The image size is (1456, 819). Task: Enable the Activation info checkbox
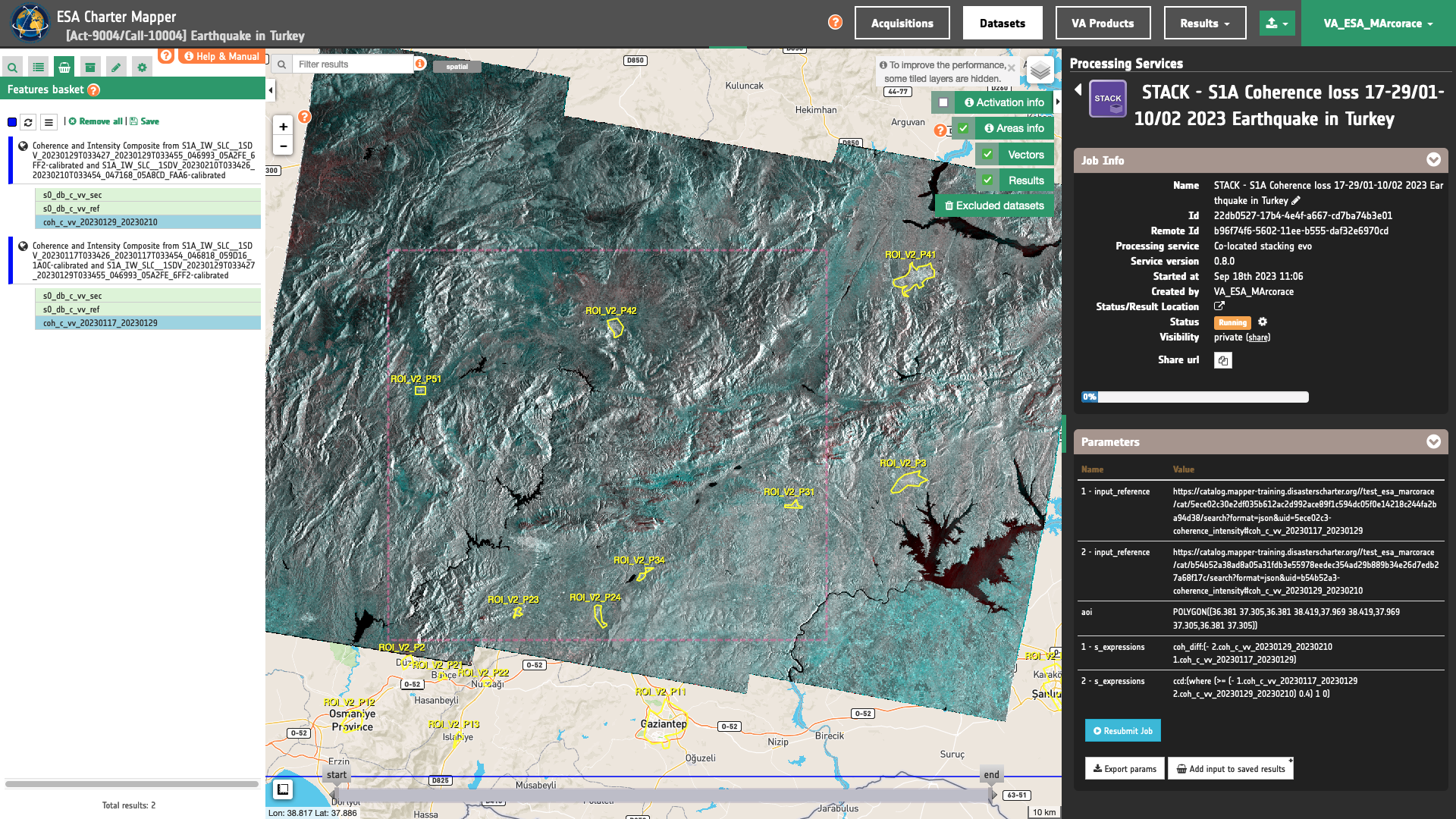coord(943,102)
